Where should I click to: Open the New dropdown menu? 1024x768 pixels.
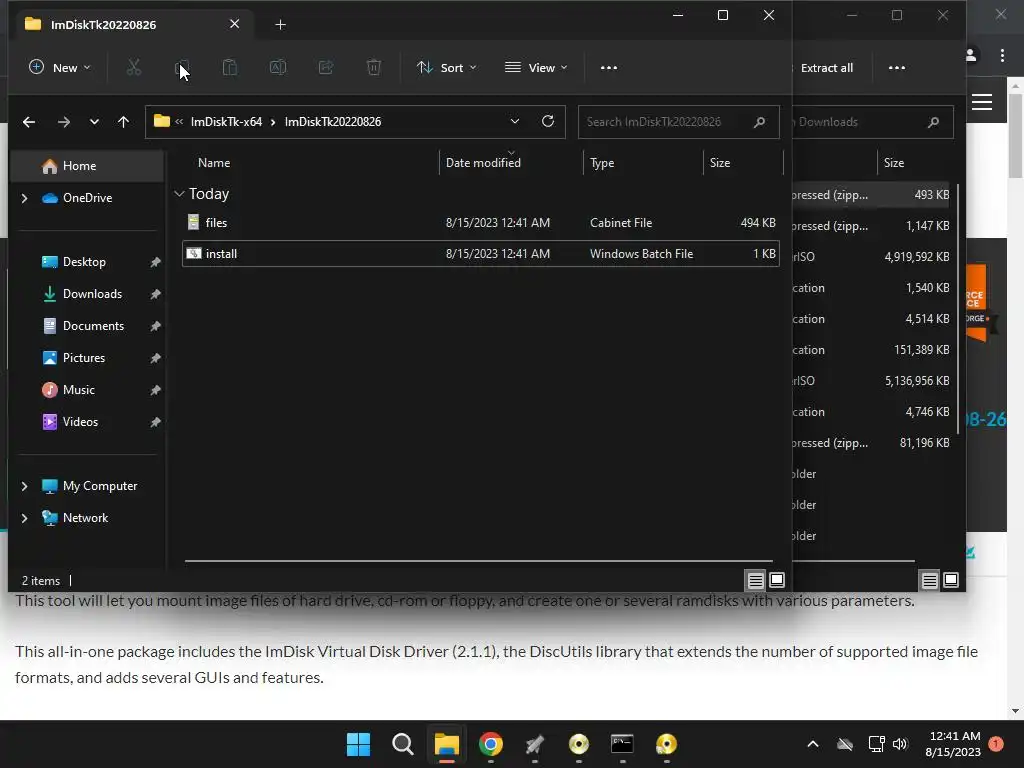point(59,67)
